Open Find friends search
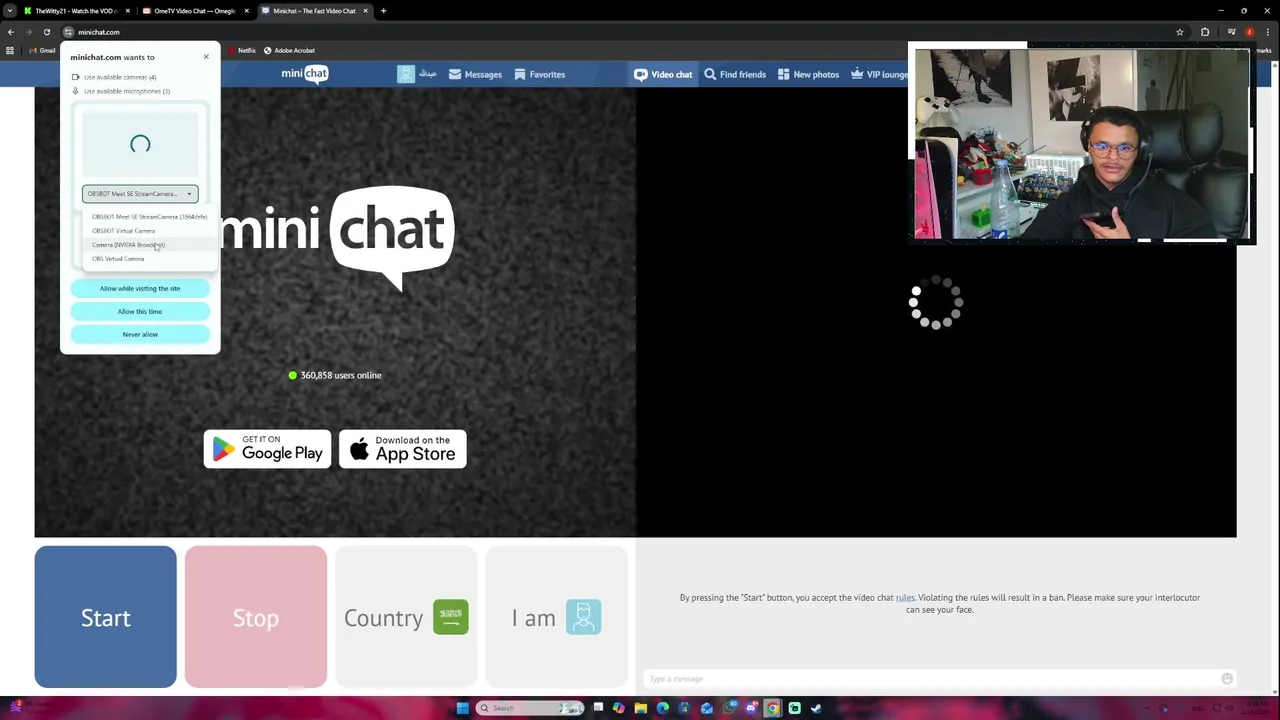 pyautogui.click(x=735, y=74)
